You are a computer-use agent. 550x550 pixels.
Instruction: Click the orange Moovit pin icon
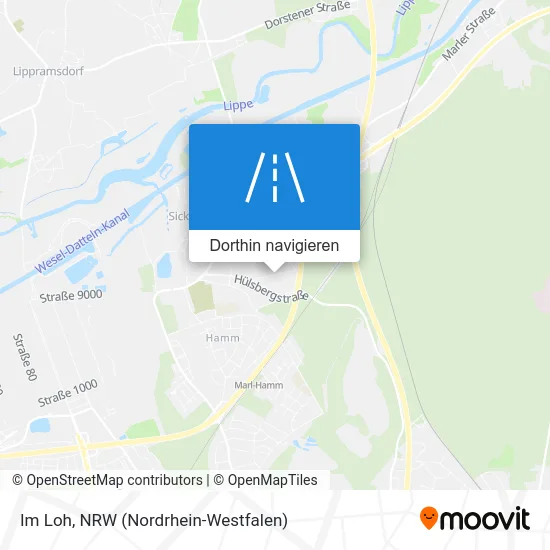(x=429, y=518)
